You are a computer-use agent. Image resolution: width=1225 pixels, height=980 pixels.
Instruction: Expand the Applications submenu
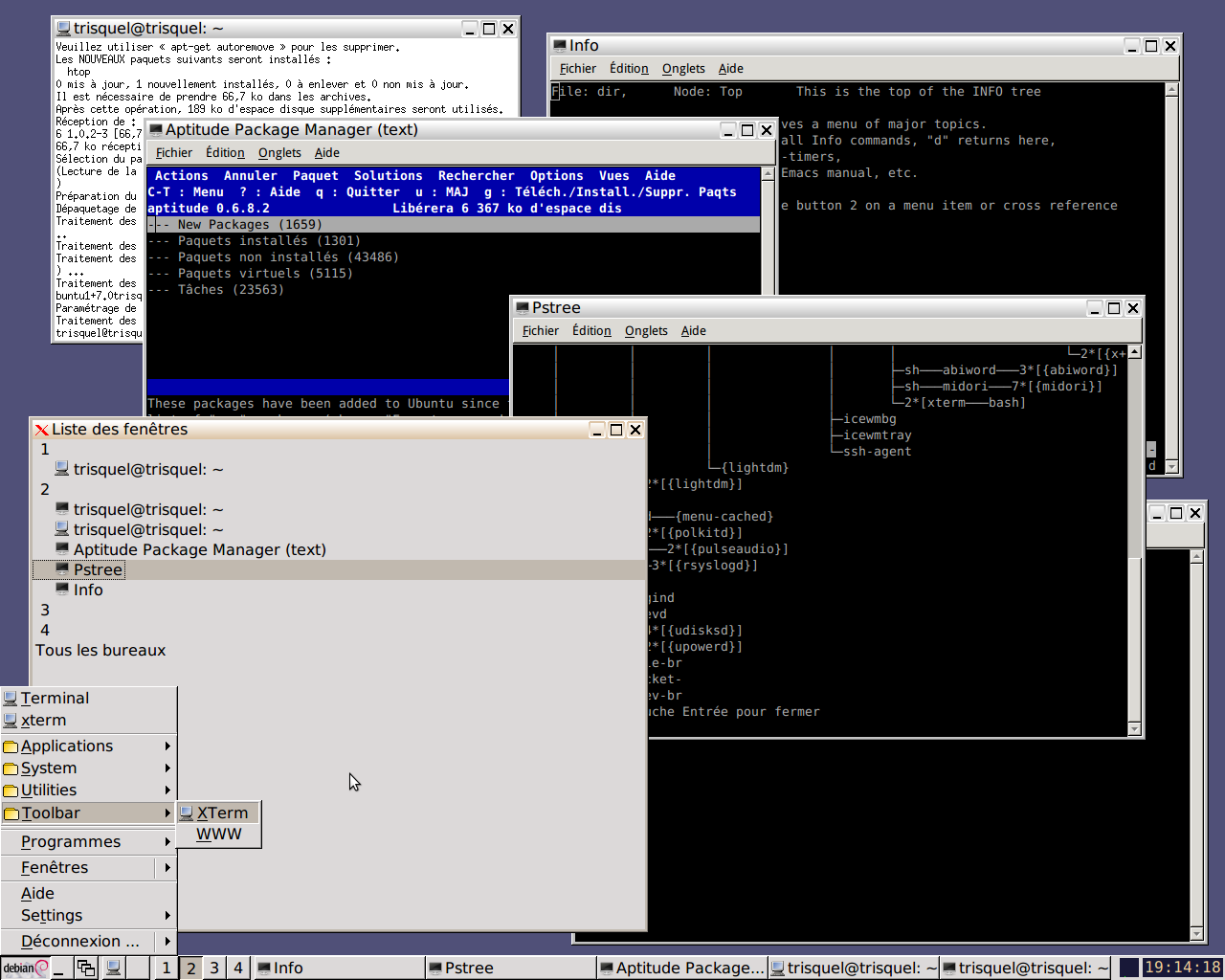click(89, 746)
